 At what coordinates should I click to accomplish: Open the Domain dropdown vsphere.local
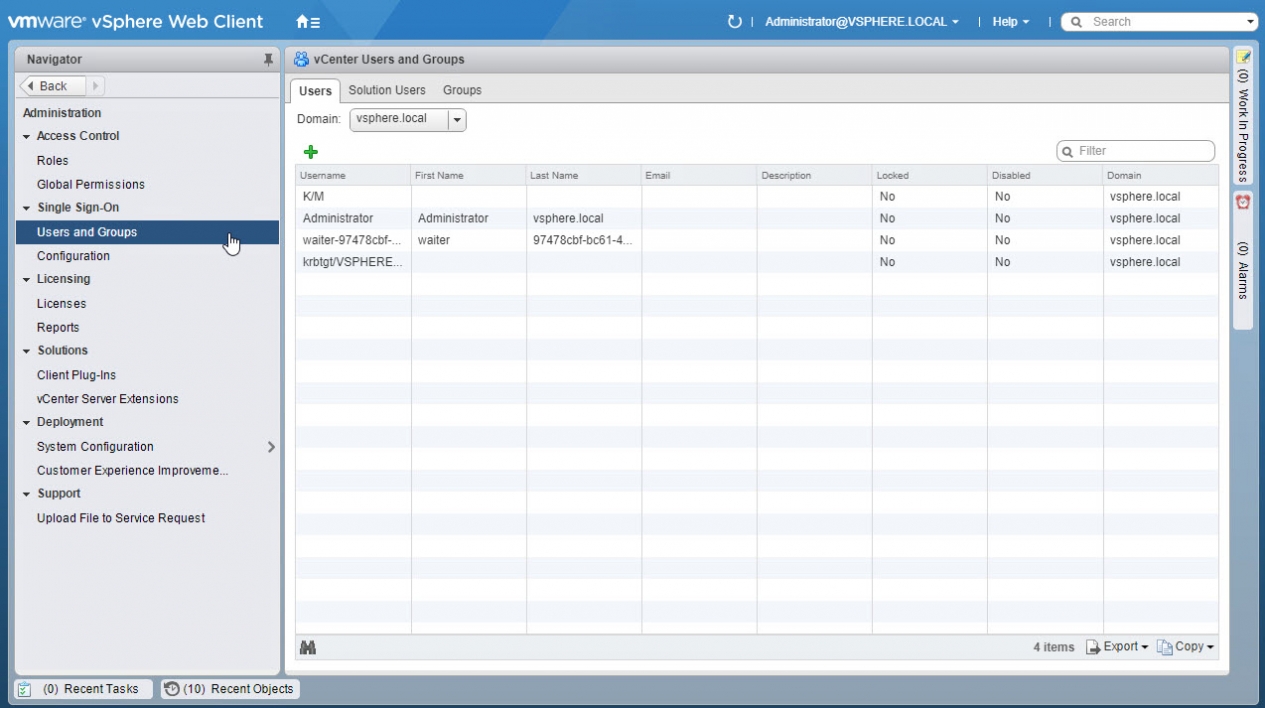[x=457, y=119]
